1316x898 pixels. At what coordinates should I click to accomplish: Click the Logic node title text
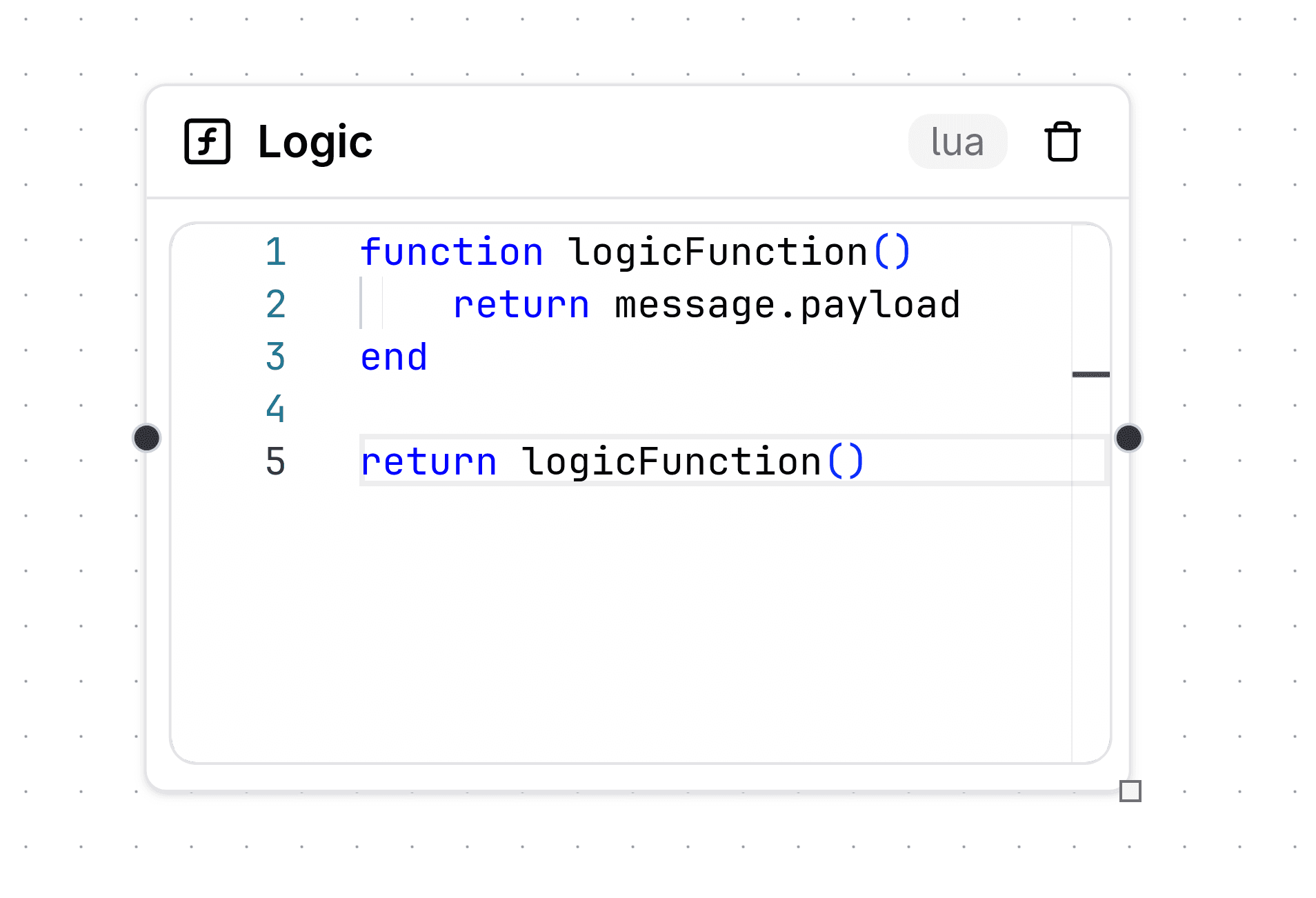[x=315, y=141]
